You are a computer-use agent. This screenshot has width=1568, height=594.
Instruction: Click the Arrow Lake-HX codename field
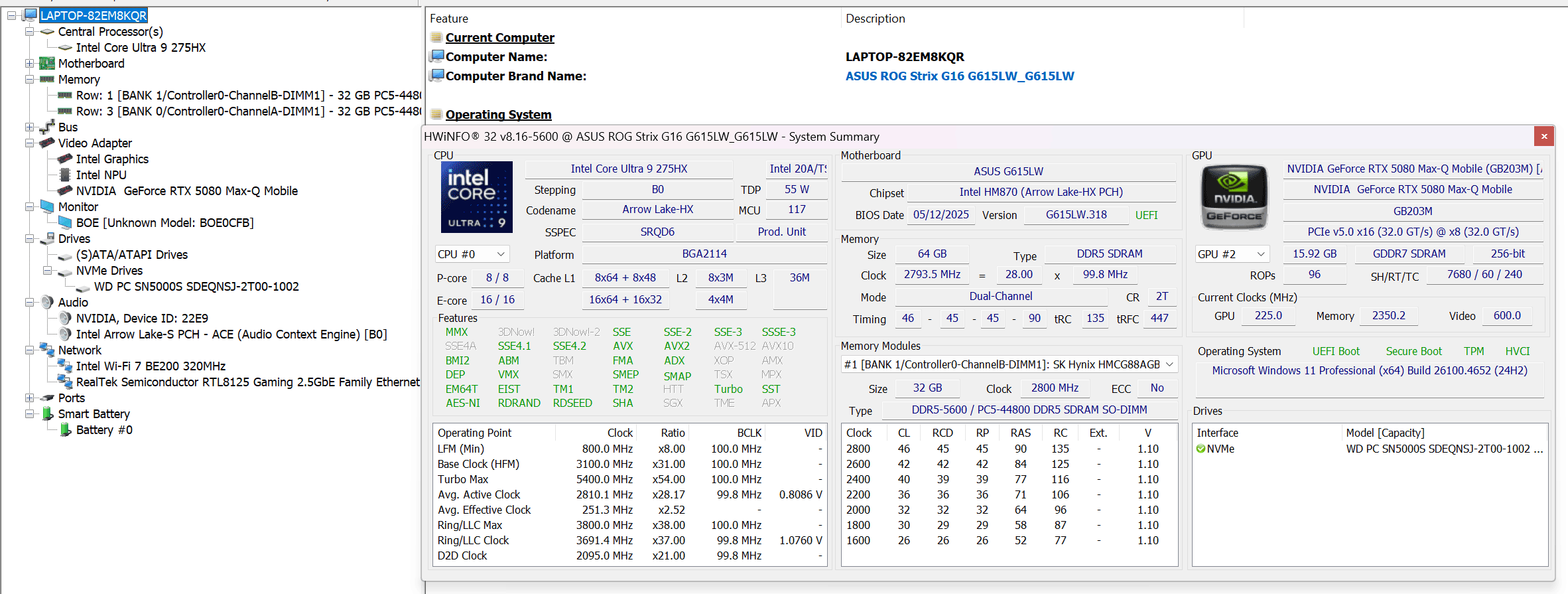tap(657, 209)
